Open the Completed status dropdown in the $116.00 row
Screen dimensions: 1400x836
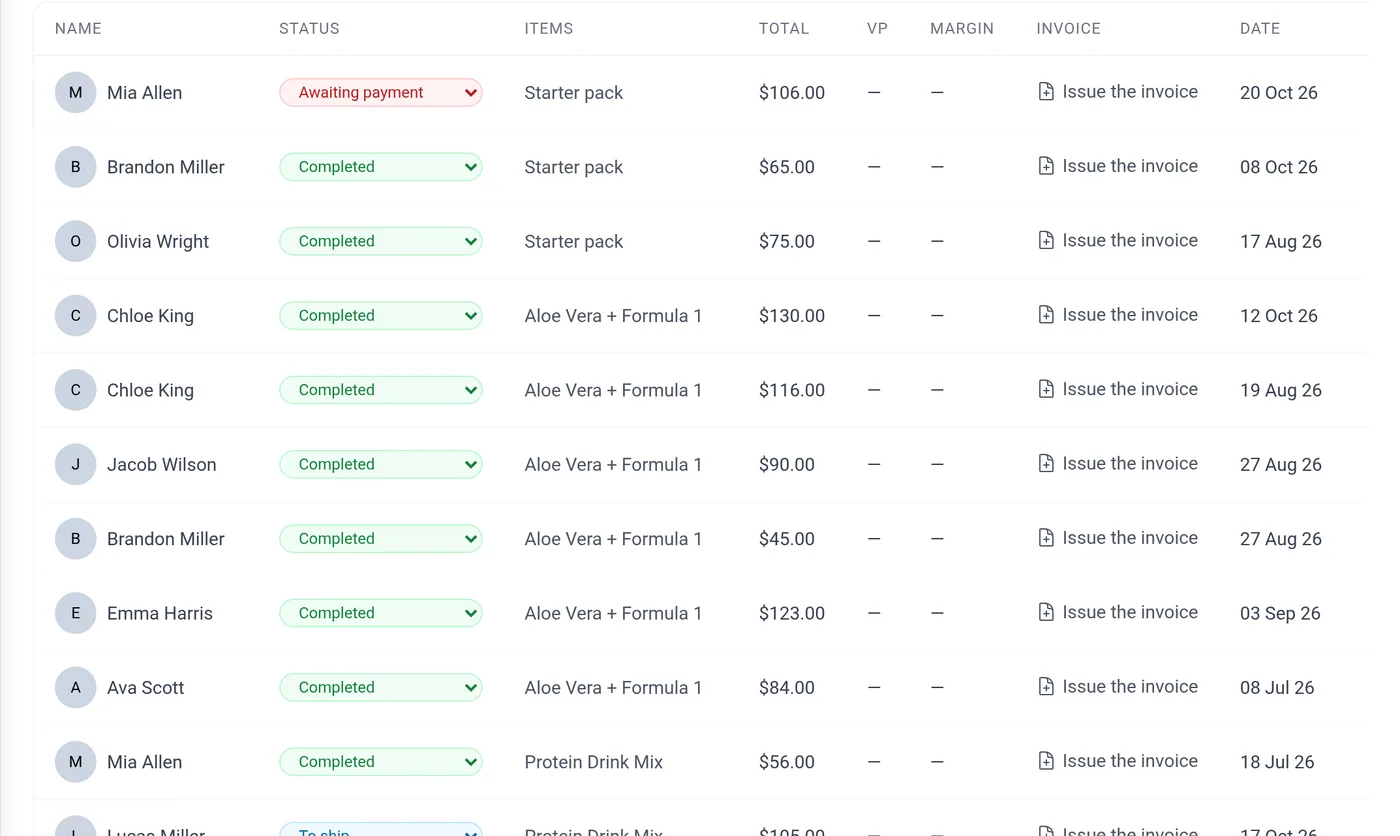click(381, 390)
